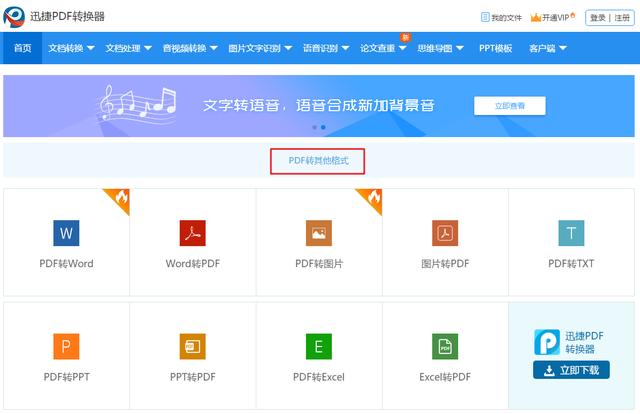The height and width of the screenshot is (414, 640).
Task: Click the Word转PDF label
Action: (x=193, y=264)
